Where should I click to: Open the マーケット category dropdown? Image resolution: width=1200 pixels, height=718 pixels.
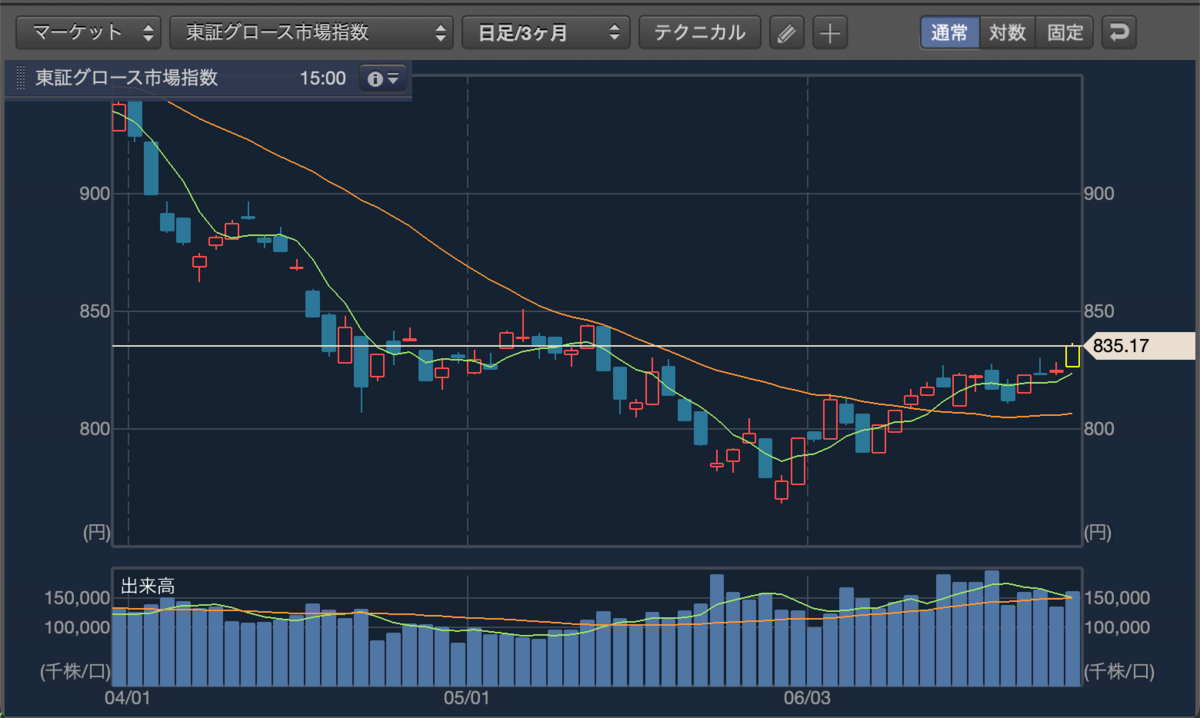[x=90, y=32]
